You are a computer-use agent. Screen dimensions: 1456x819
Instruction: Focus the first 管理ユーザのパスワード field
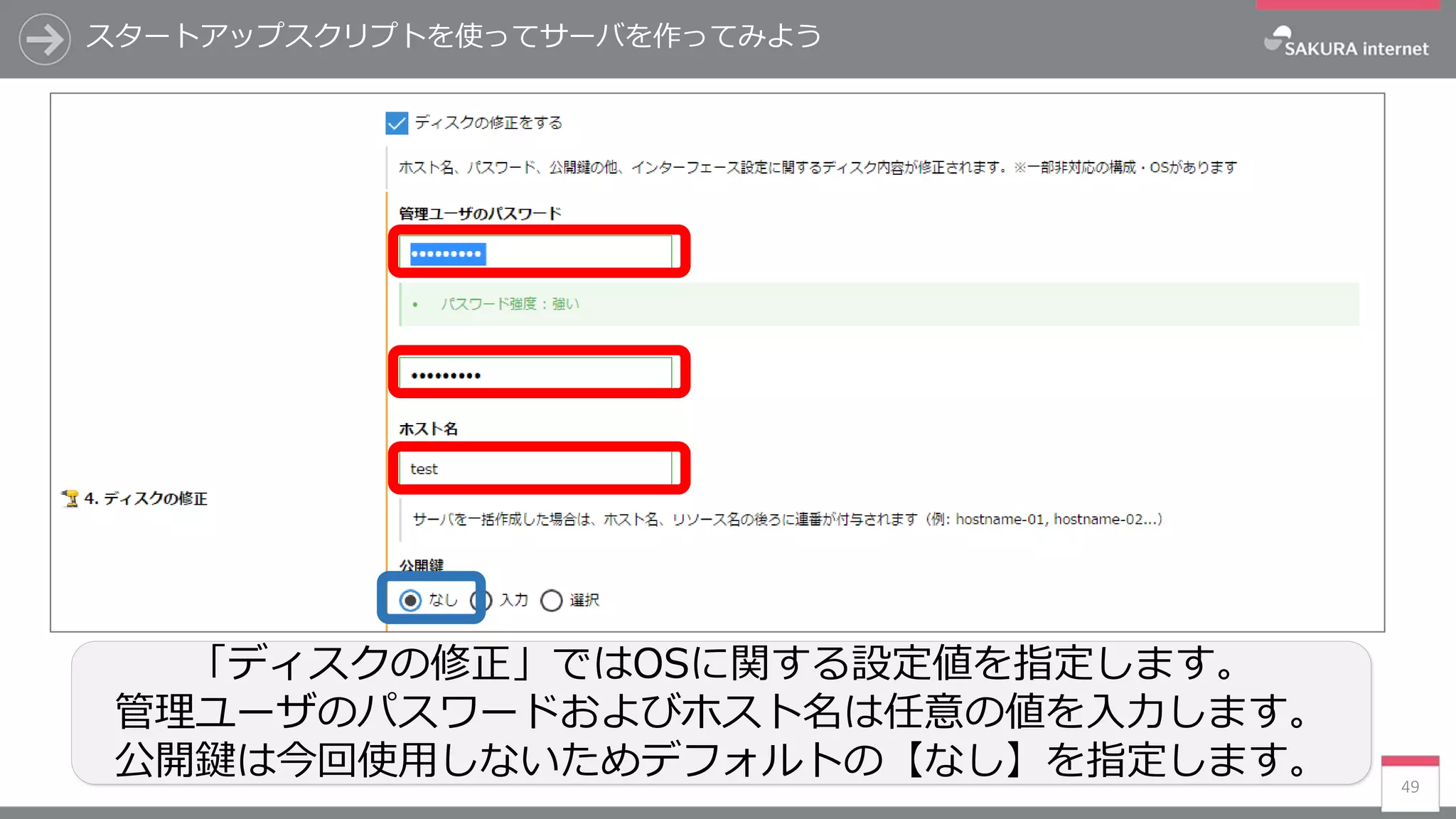(535, 252)
